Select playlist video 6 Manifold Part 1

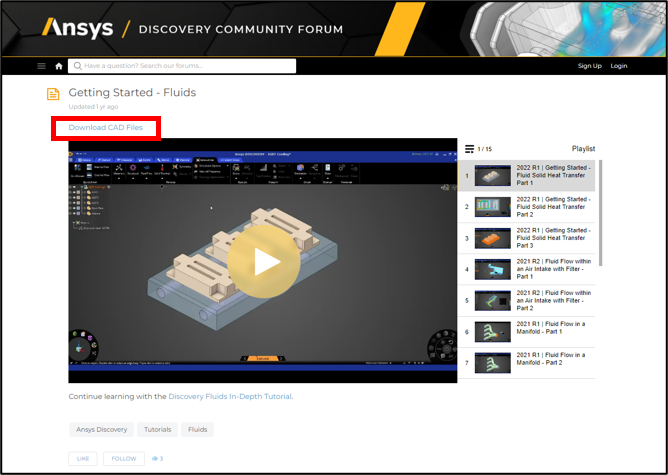pos(526,332)
